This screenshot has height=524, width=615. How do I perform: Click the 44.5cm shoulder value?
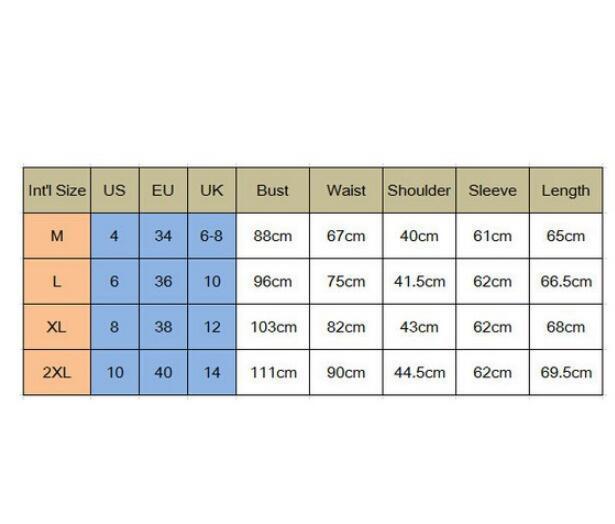419,372
